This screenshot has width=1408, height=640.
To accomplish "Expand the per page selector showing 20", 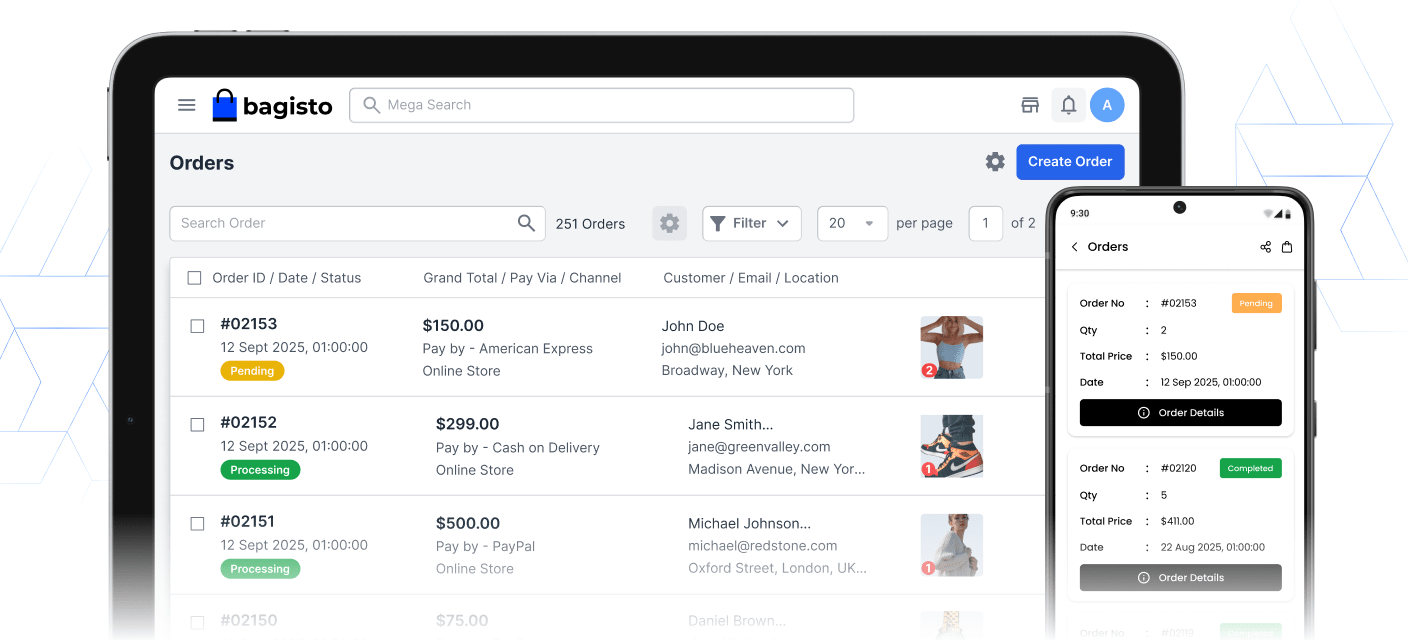I will [x=852, y=223].
